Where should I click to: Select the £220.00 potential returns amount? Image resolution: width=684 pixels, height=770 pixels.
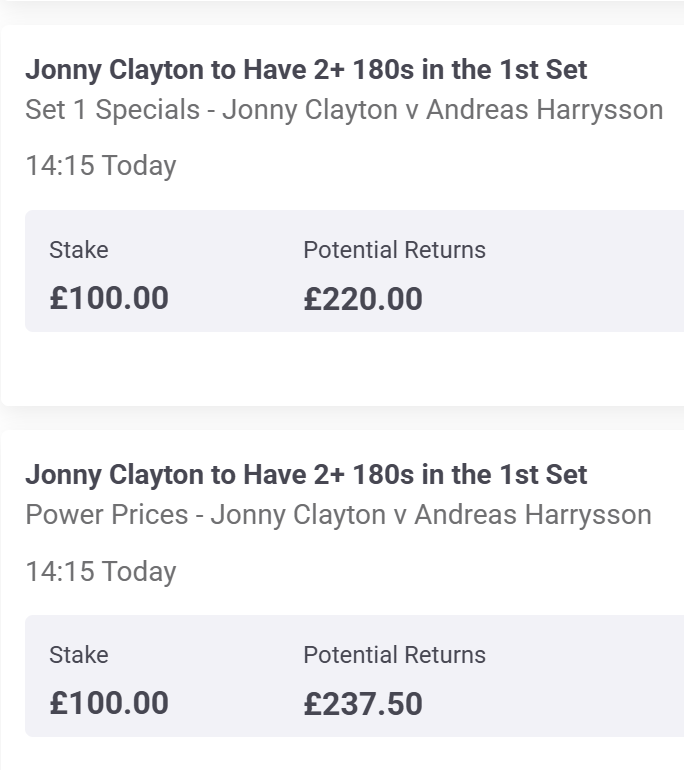[x=363, y=299]
